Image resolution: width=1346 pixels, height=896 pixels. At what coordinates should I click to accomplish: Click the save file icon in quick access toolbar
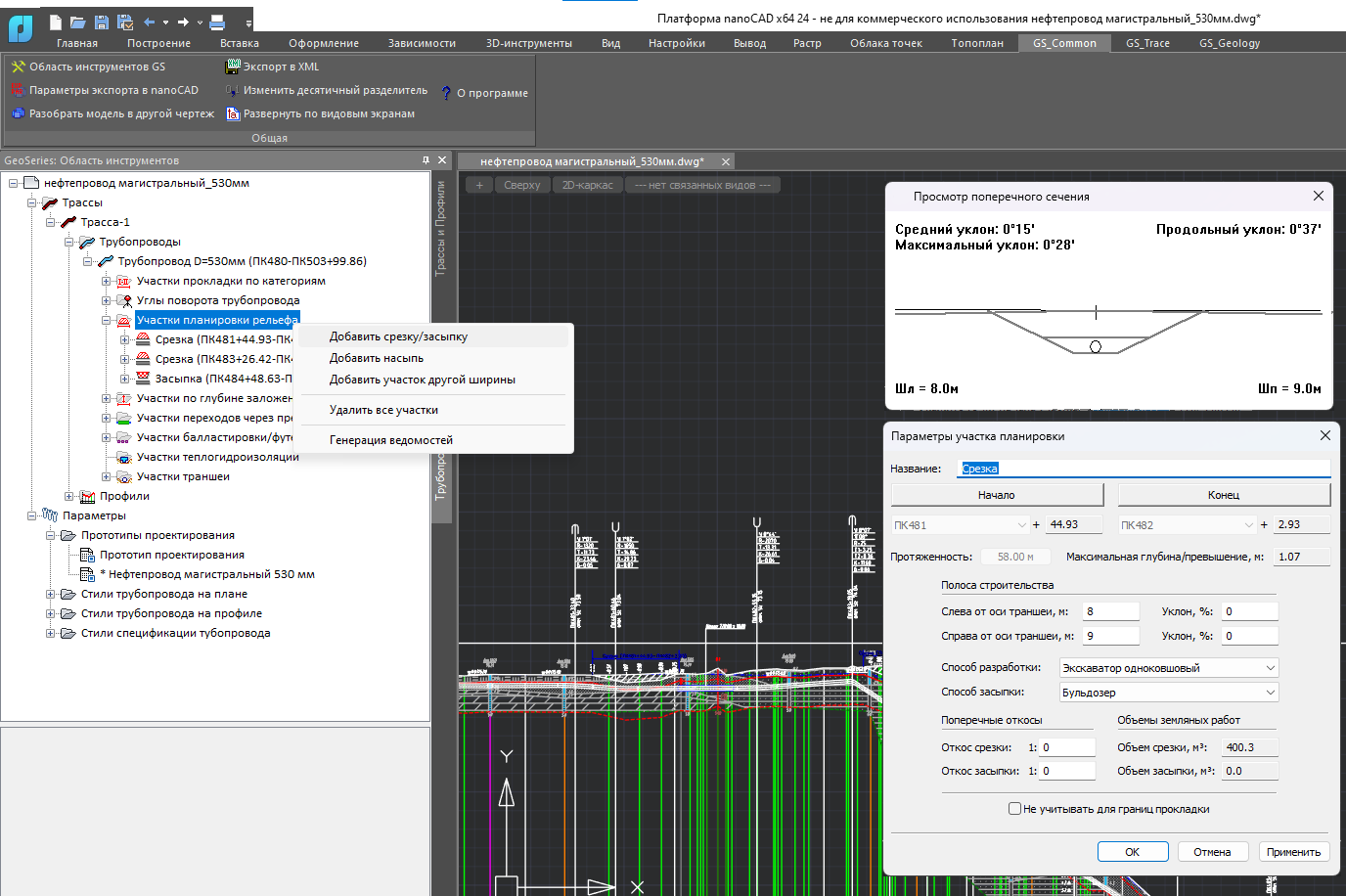pos(102,22)
